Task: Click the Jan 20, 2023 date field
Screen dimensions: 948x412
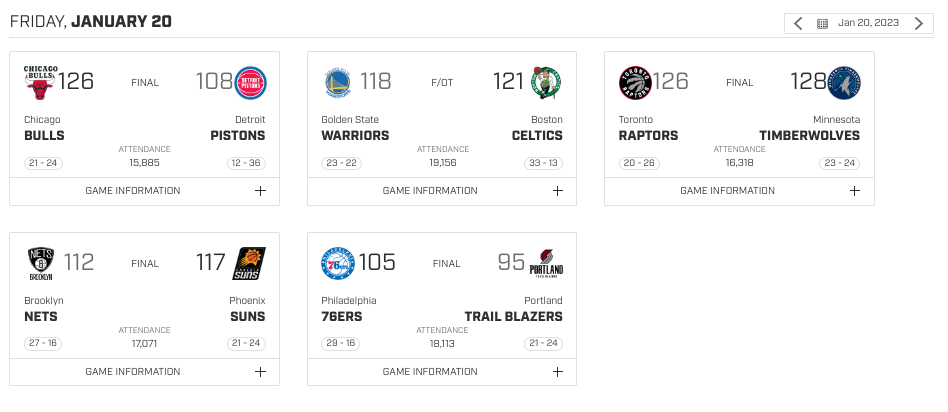Action: pos(868,23)
